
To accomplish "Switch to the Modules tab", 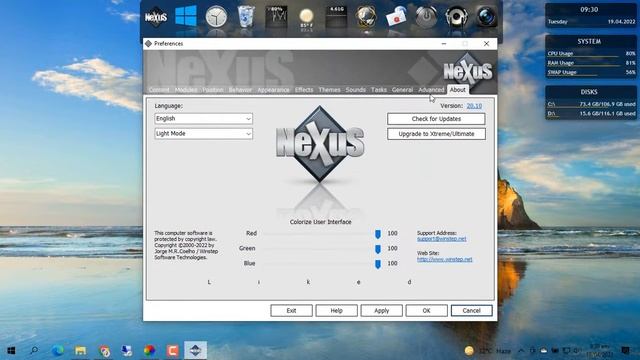I will (186, 90).
